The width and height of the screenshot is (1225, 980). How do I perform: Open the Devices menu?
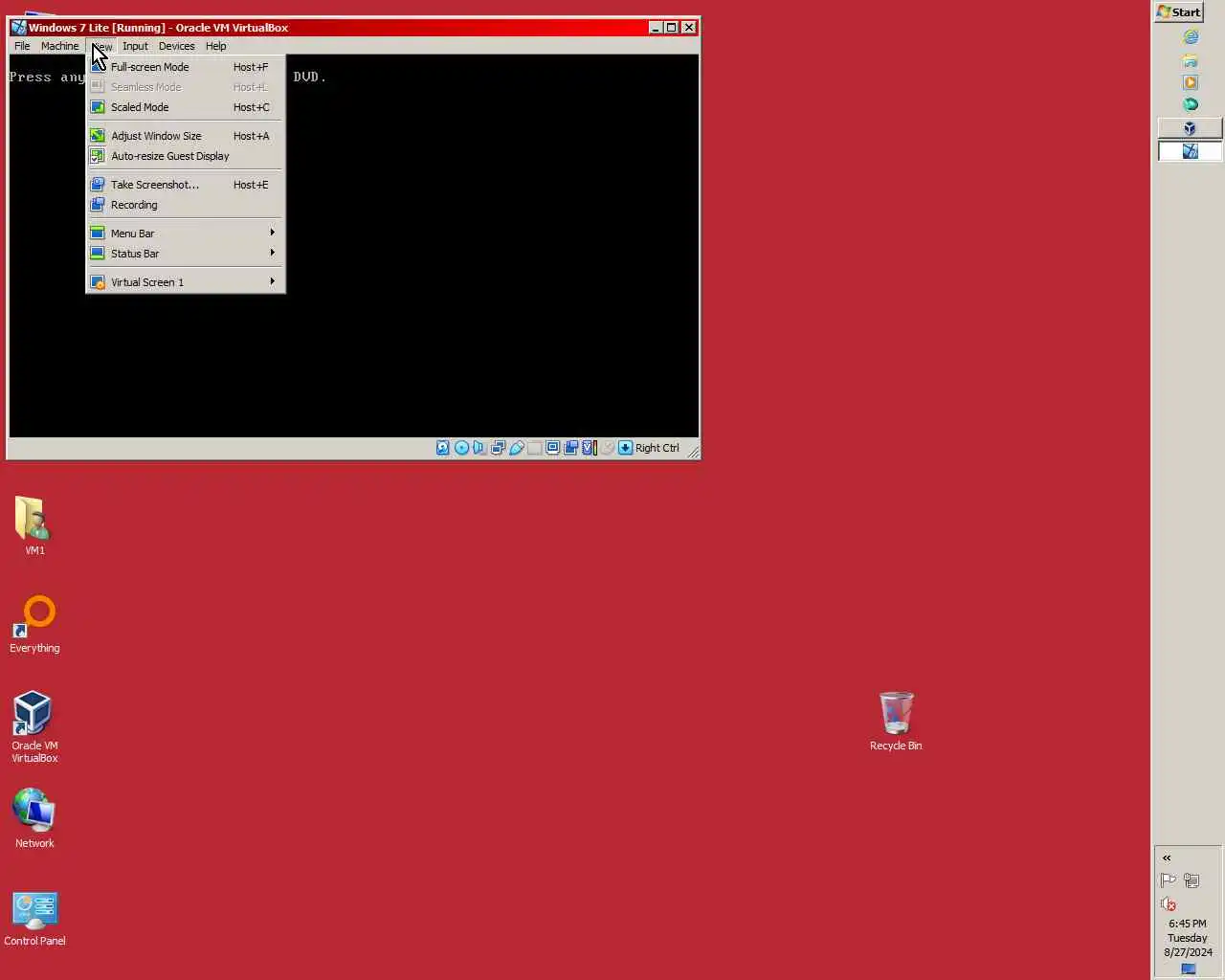tap(176, 46)
